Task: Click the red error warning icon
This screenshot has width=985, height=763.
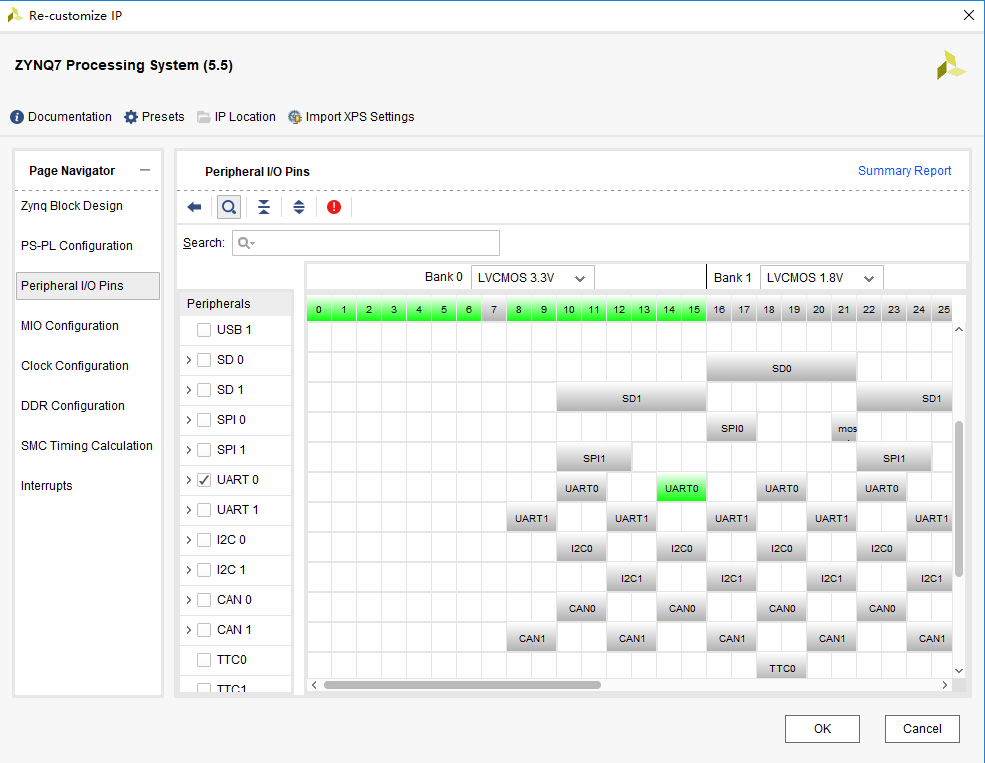Action: point(334,207)
